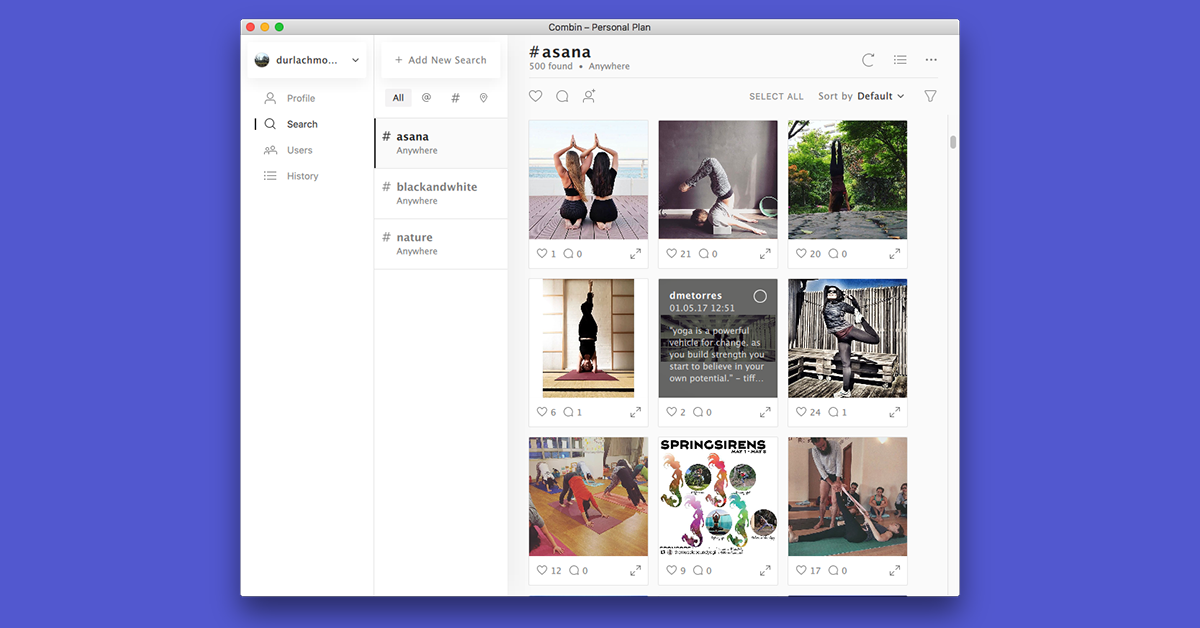Open the filter funnel icon

click(x=930, y=96)
